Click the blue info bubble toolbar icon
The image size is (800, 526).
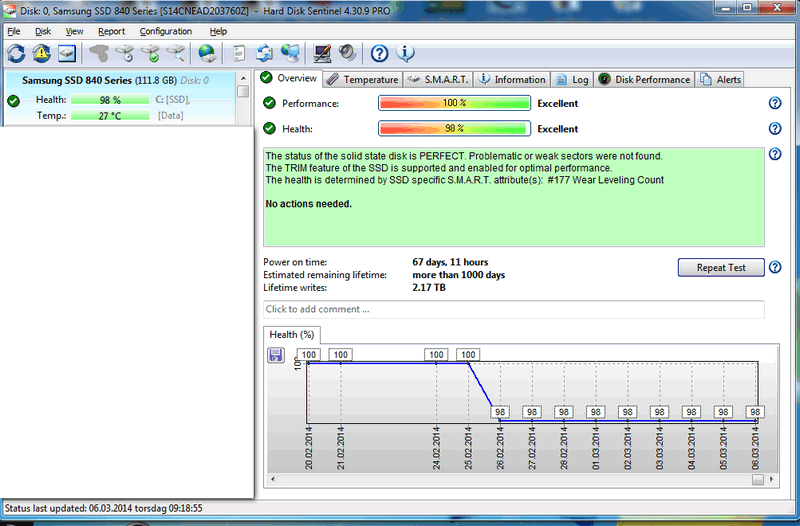coord(405,53)
